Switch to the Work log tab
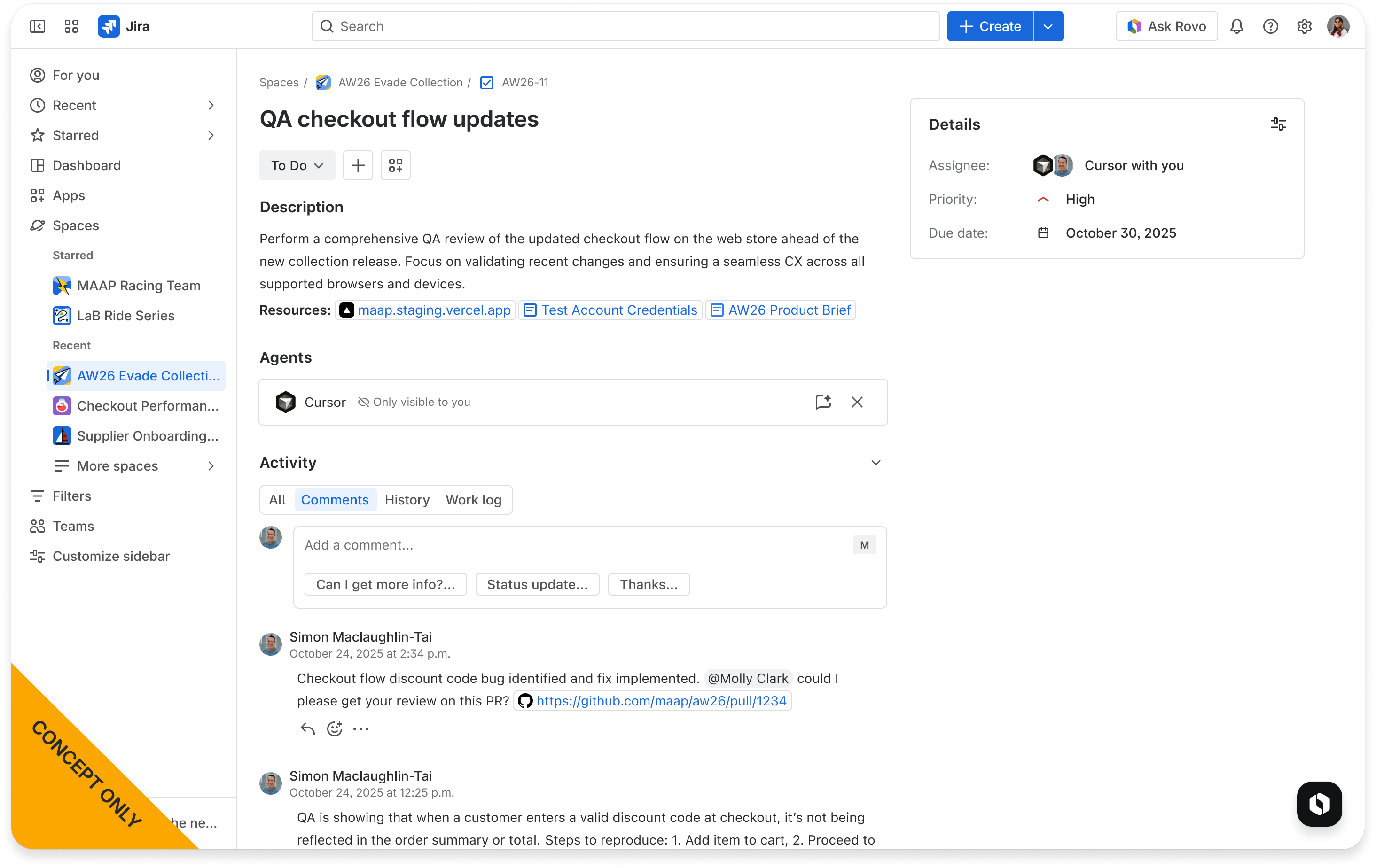 [x=474, y=500]
